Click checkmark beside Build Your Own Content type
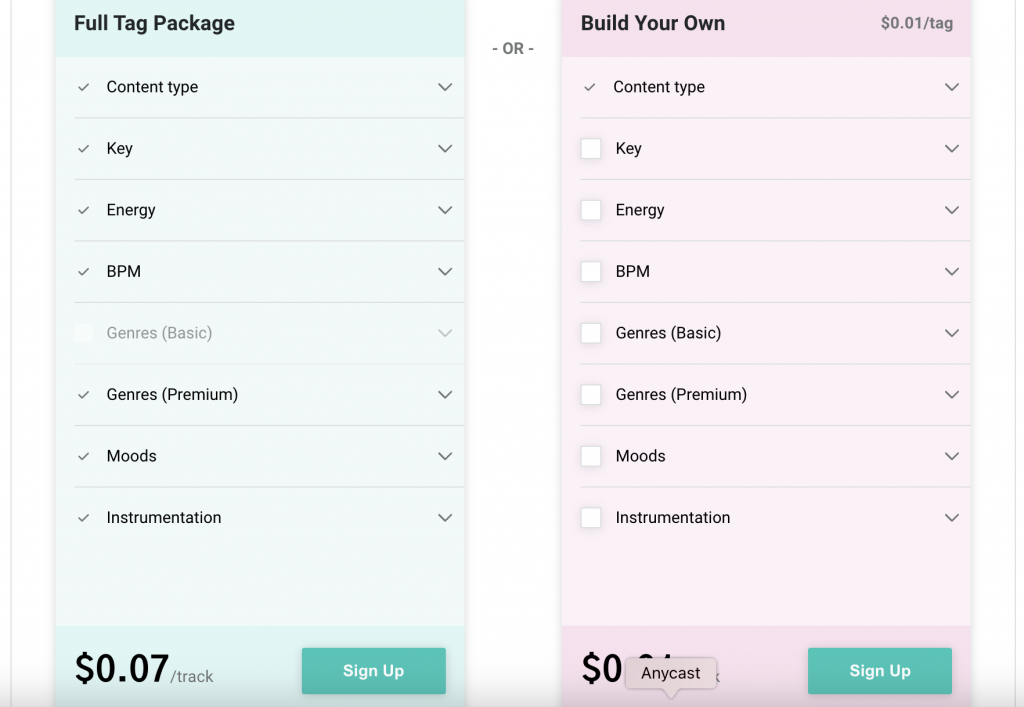1024x707 pixels. pyautogui.click(x=590, y=87)
